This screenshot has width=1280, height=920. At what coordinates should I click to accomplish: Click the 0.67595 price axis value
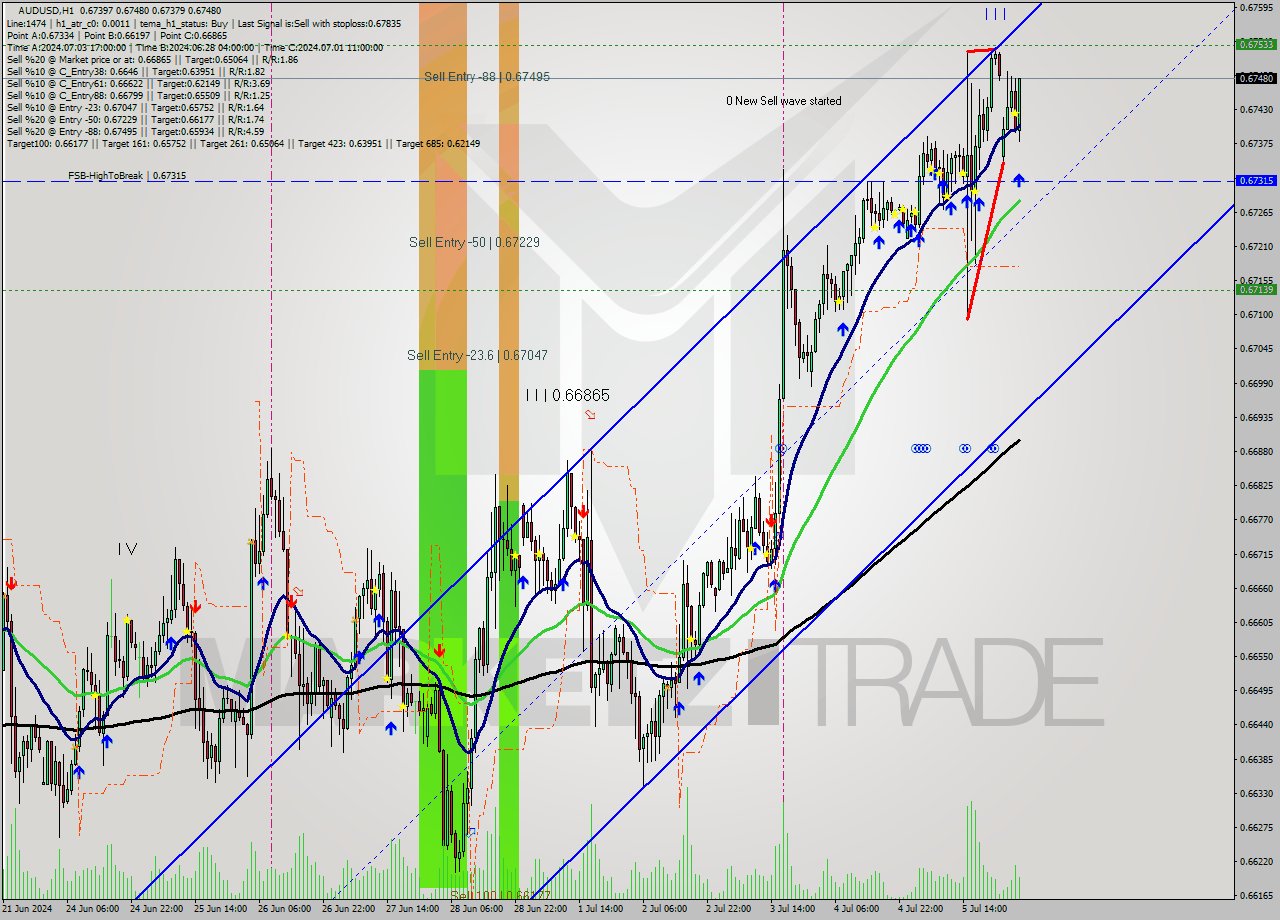coord(1256,7)
